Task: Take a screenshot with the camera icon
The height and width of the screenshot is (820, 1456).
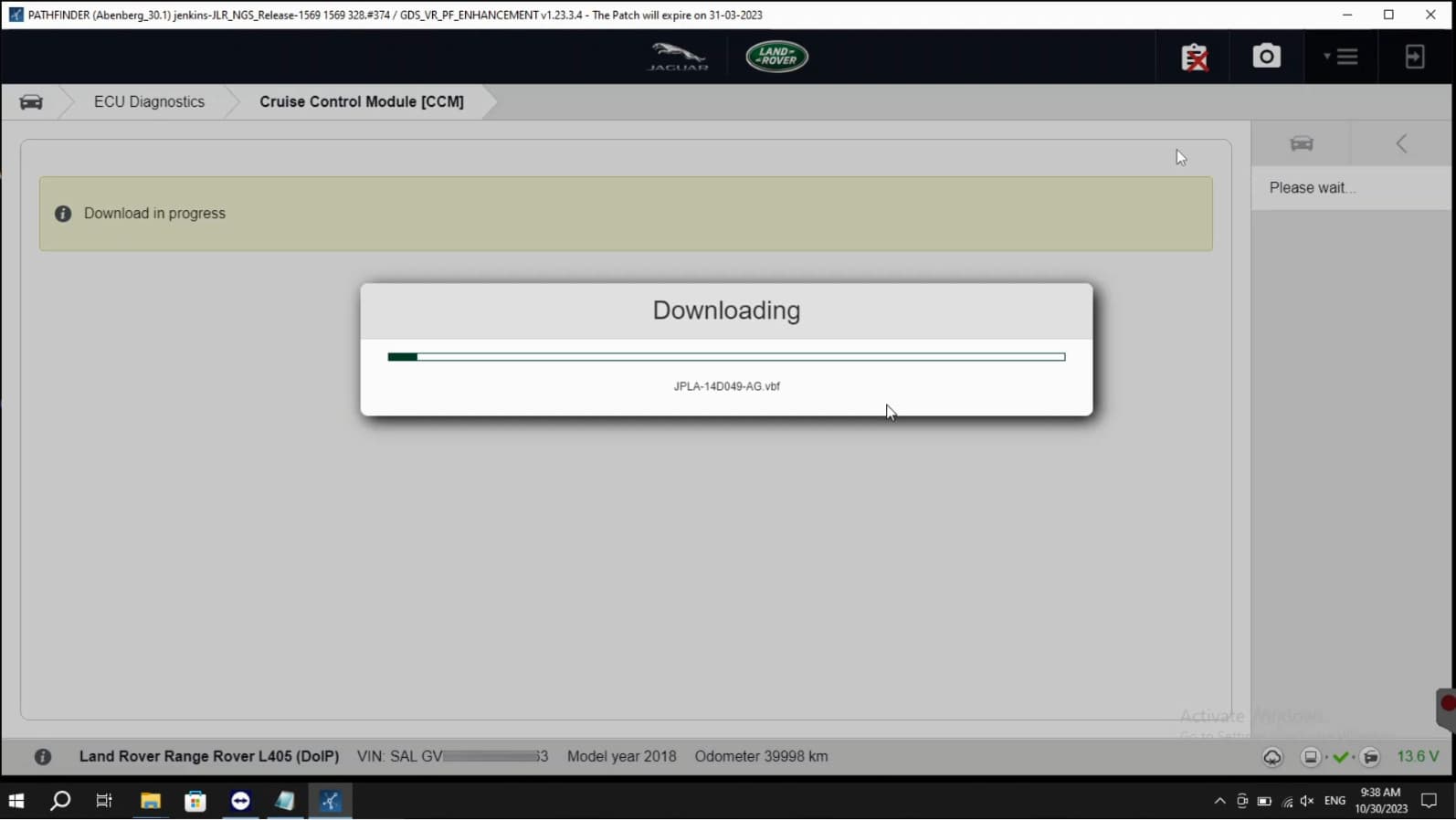Action: pyautogui.click(x=1266, y=57)
